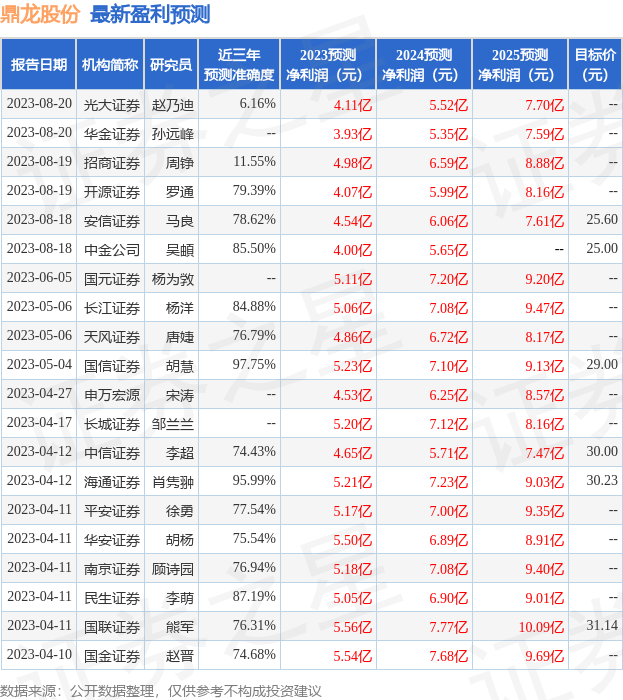
Task: Click the 最新盈利预测 heading
Action: coord(150,14)
